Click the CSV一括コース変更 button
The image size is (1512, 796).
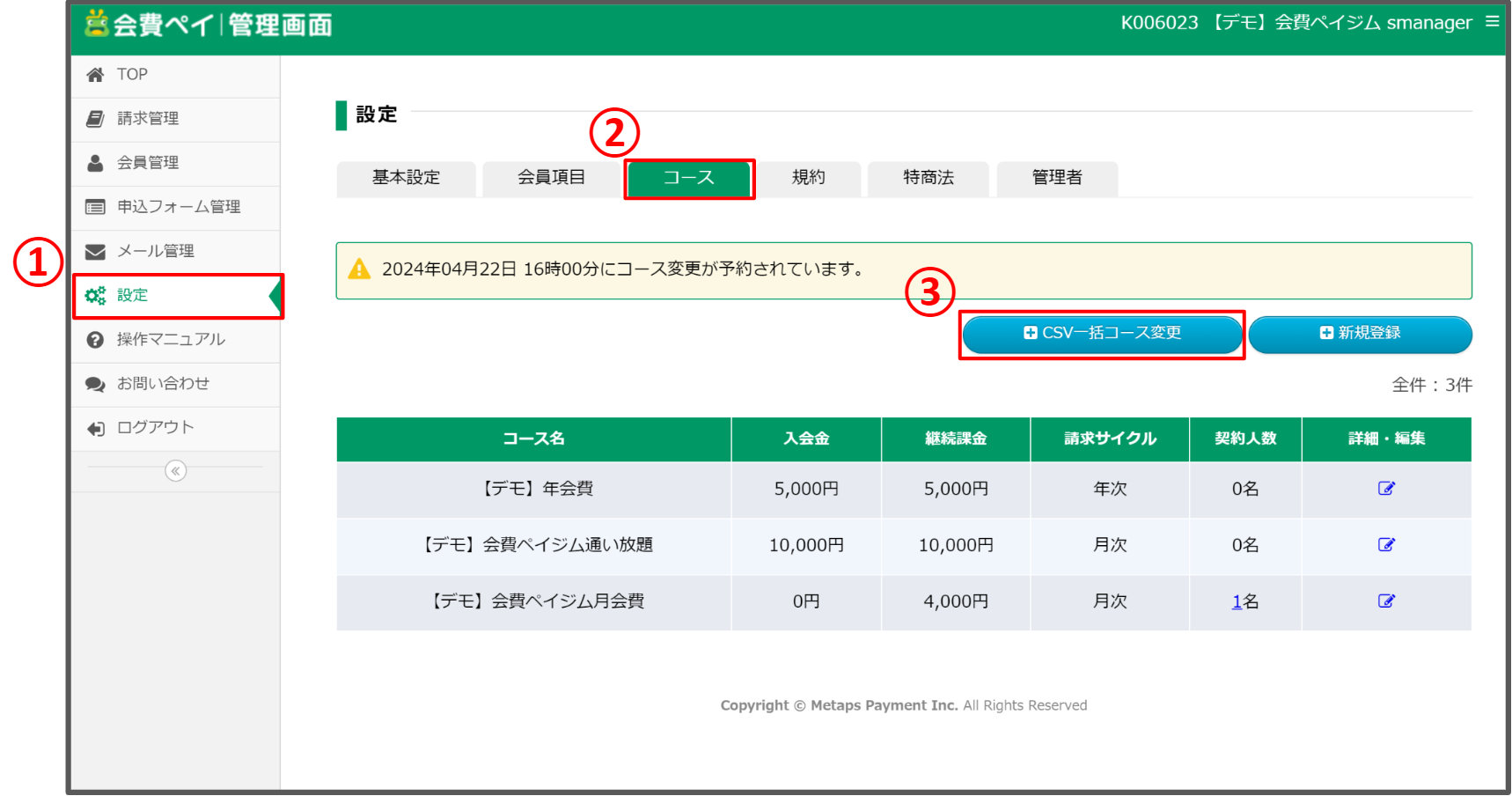click(x=1102, y=334)
